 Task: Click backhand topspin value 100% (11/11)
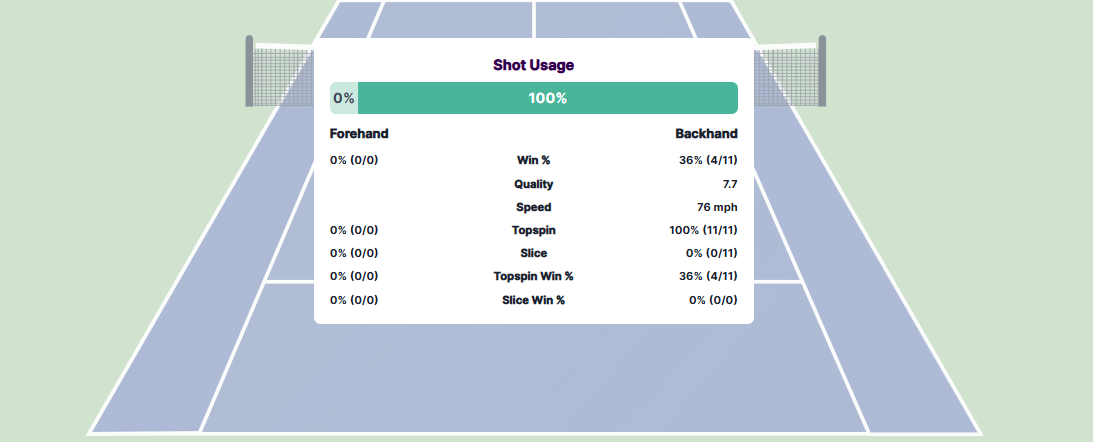tap(703, 230)
